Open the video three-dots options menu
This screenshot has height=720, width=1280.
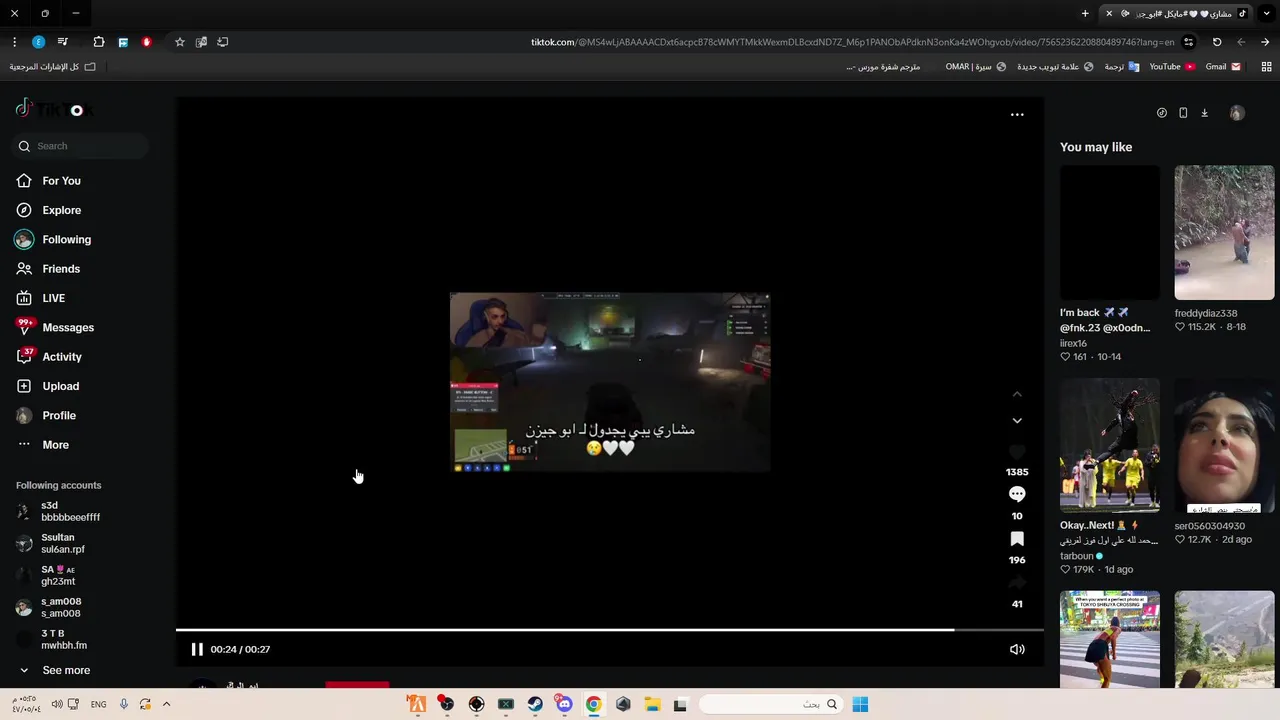1017,115
